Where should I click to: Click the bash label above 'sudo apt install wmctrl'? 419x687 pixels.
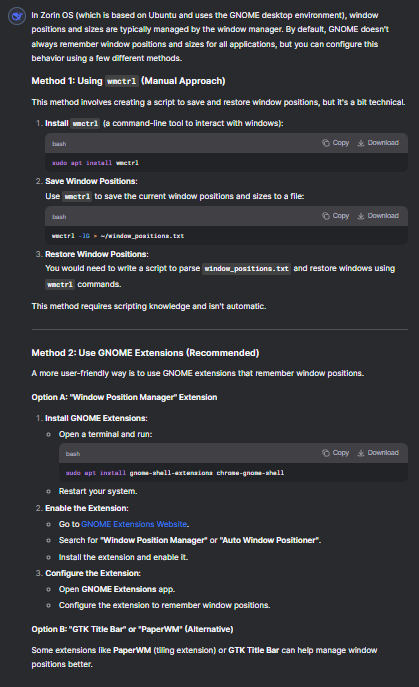59,144
